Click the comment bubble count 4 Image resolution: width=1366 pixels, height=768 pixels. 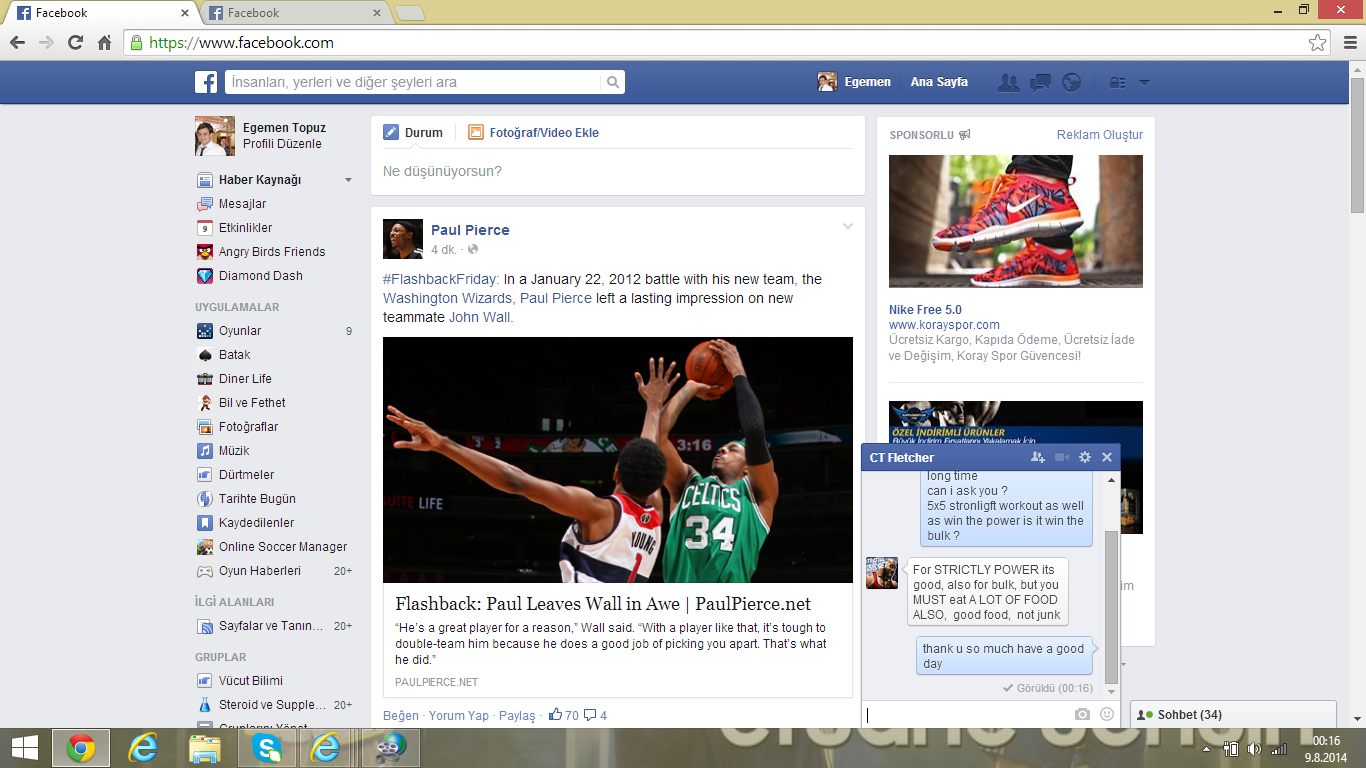click(x=595, y=715)
